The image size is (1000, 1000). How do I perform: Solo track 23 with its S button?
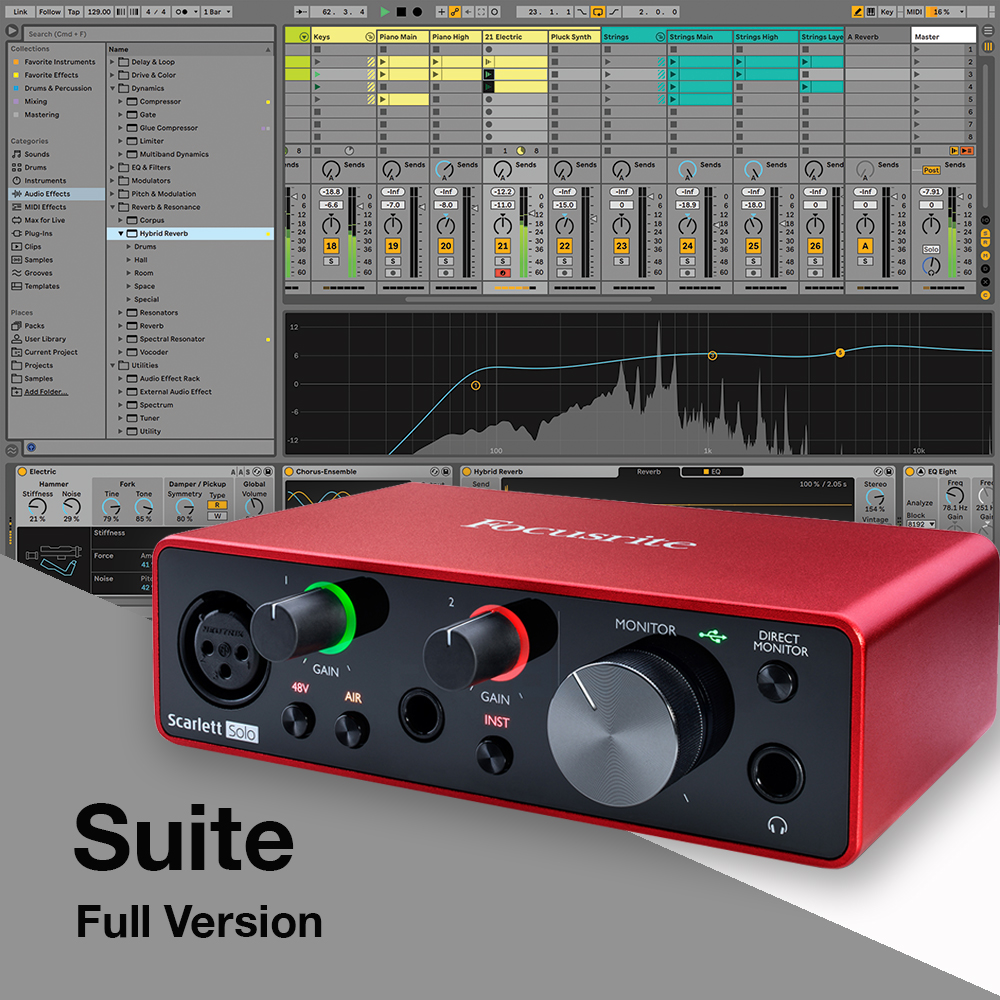click(x=621, y=261)
